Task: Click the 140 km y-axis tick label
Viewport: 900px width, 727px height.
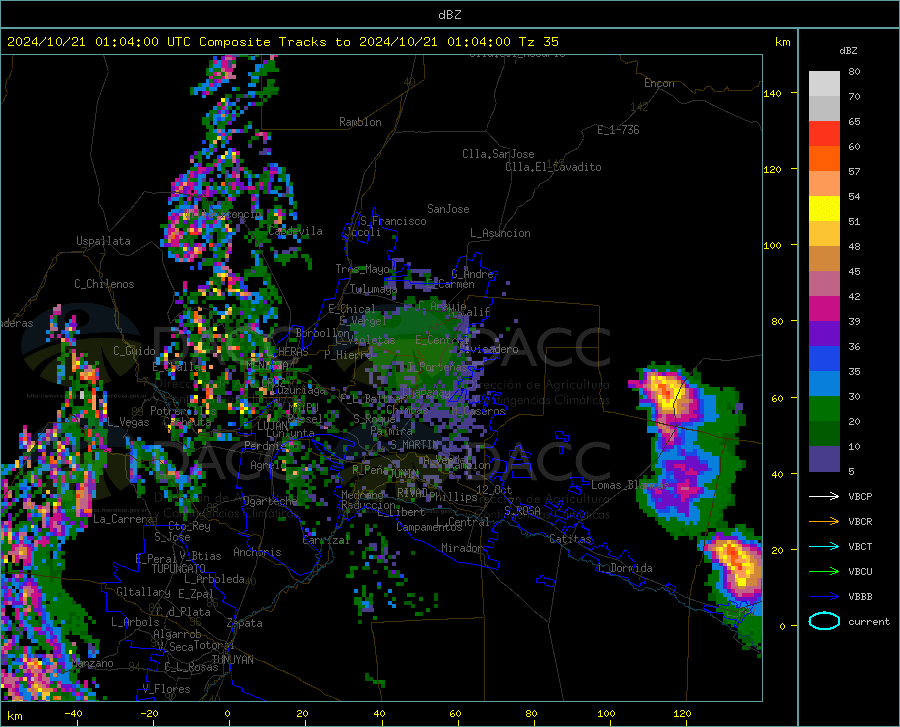Action: [x=772, y=93]
